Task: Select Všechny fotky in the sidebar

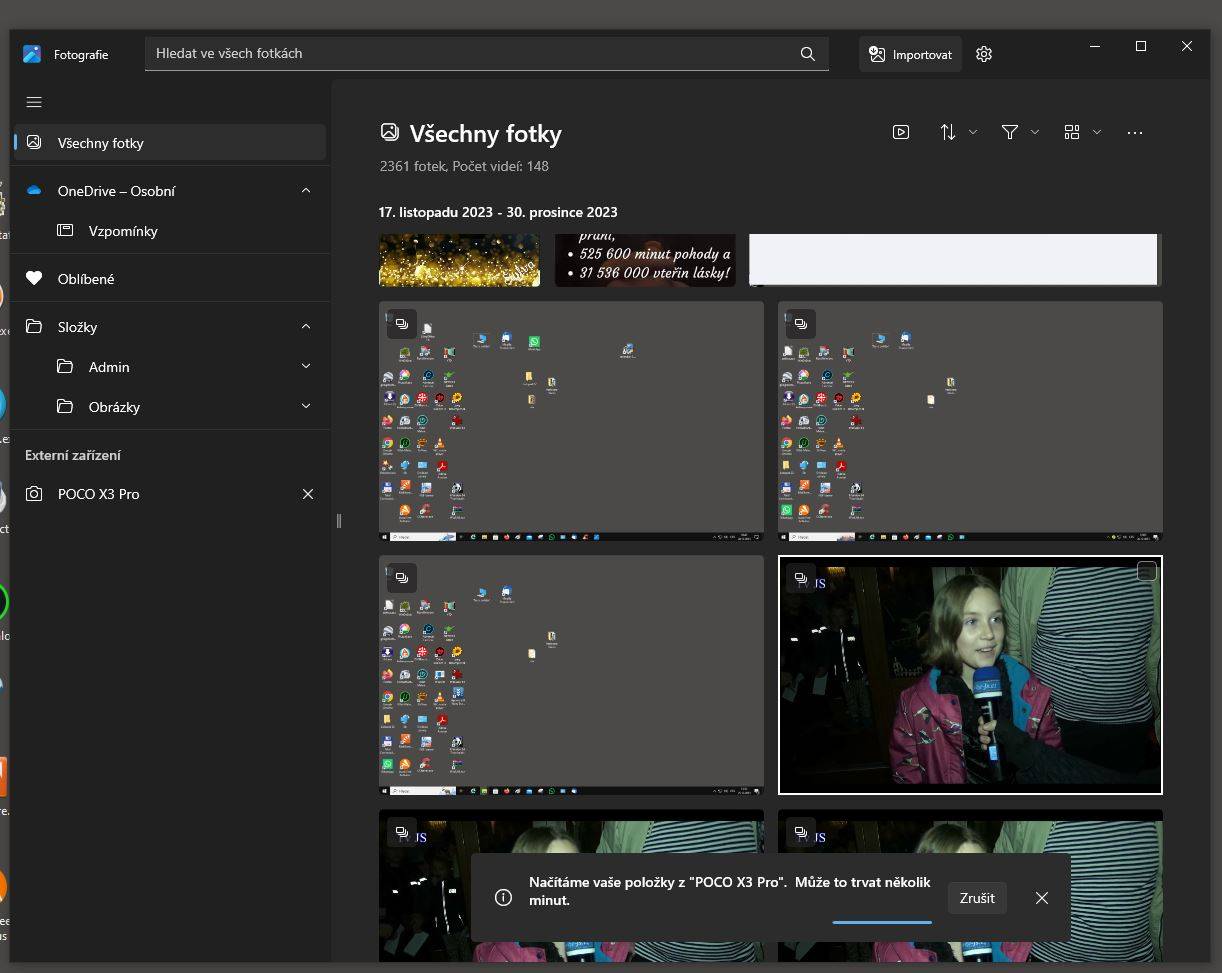Action: tap(170, 142)
